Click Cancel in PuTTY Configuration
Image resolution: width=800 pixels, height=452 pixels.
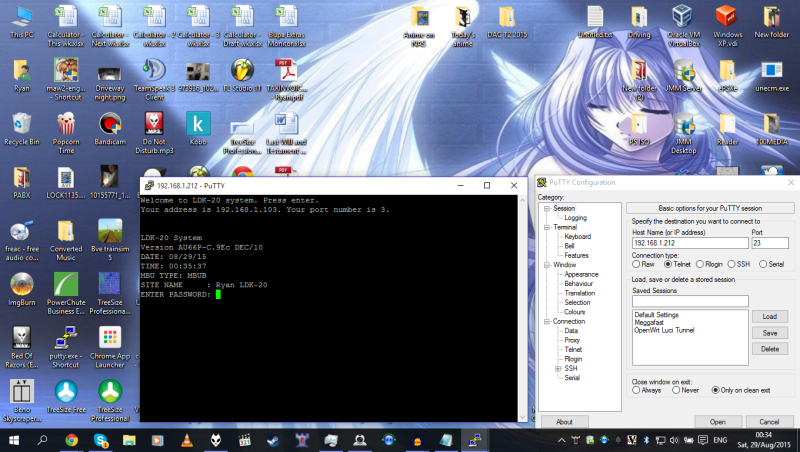769,422
